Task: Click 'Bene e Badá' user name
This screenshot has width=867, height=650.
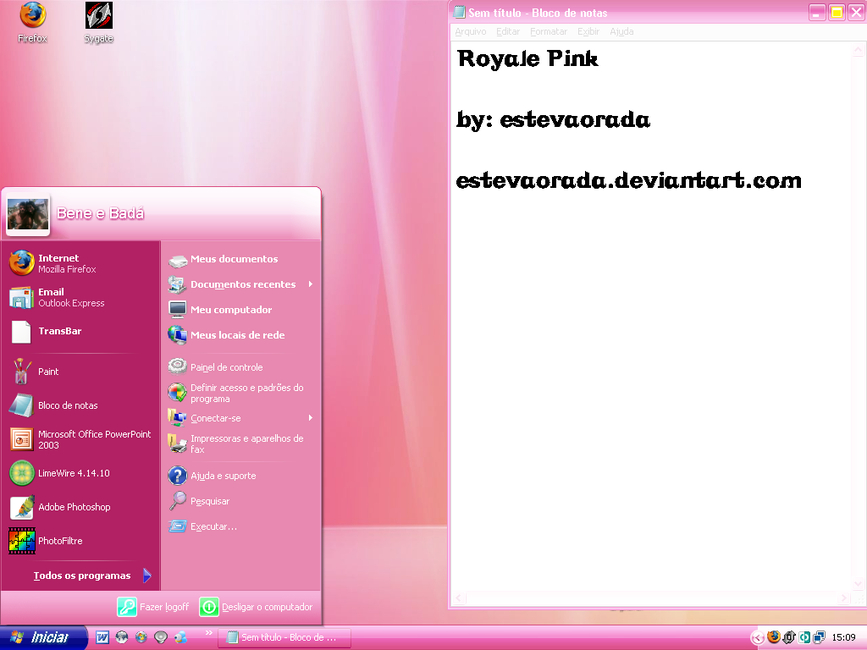Action: click(100, 213)
